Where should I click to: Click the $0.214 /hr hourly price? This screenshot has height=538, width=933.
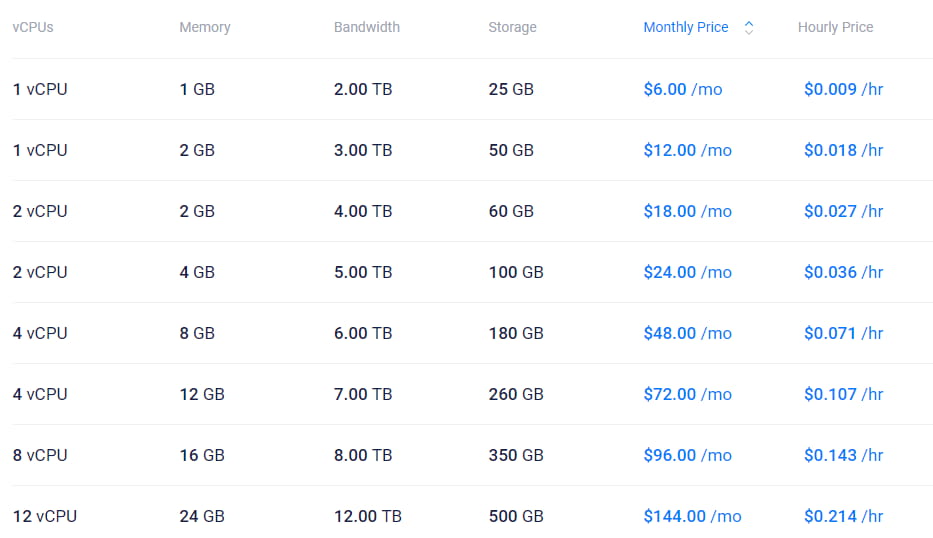tap(843, 516)
